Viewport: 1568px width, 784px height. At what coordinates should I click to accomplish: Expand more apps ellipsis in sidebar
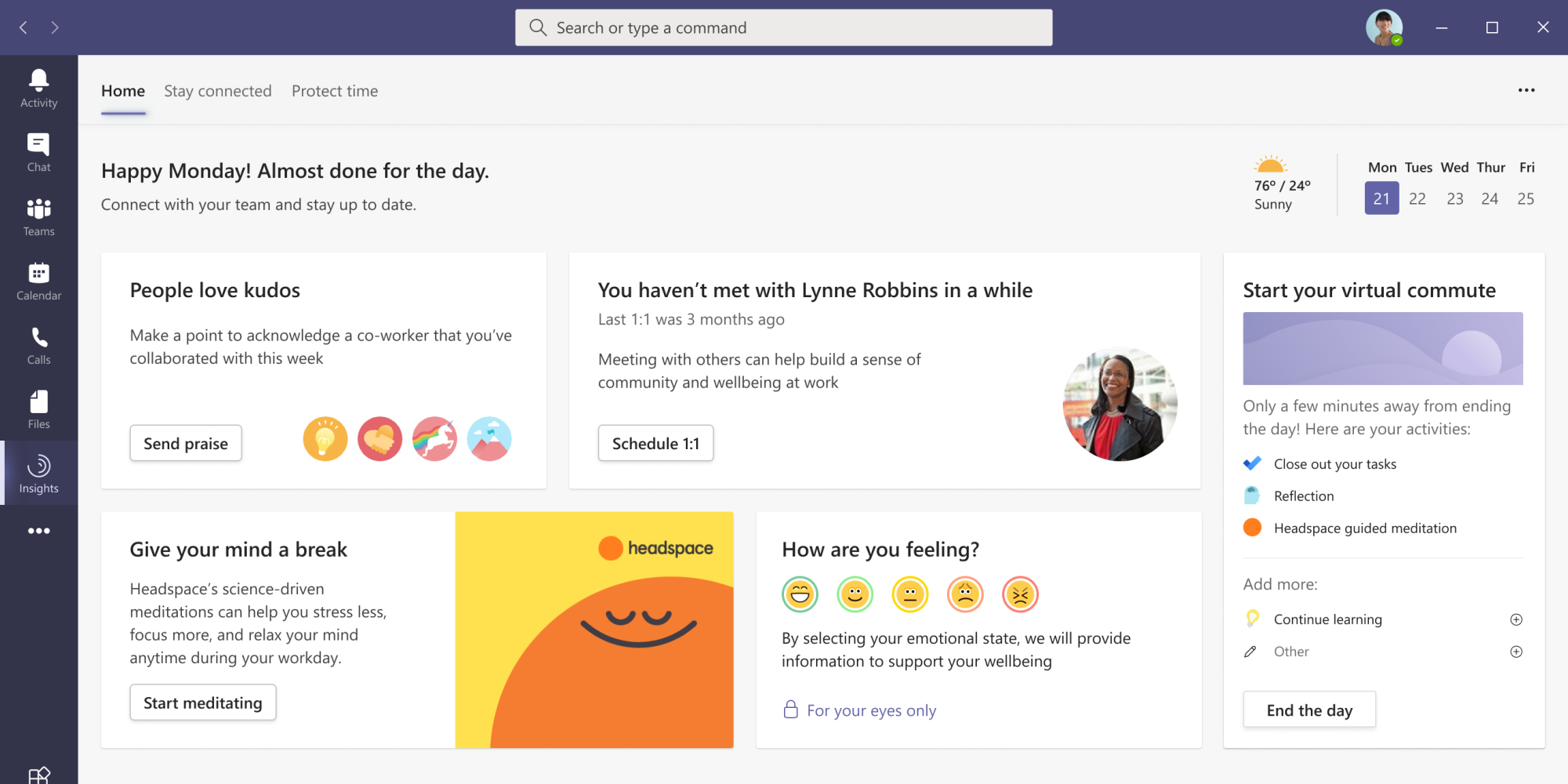click(x=38, y=531)
